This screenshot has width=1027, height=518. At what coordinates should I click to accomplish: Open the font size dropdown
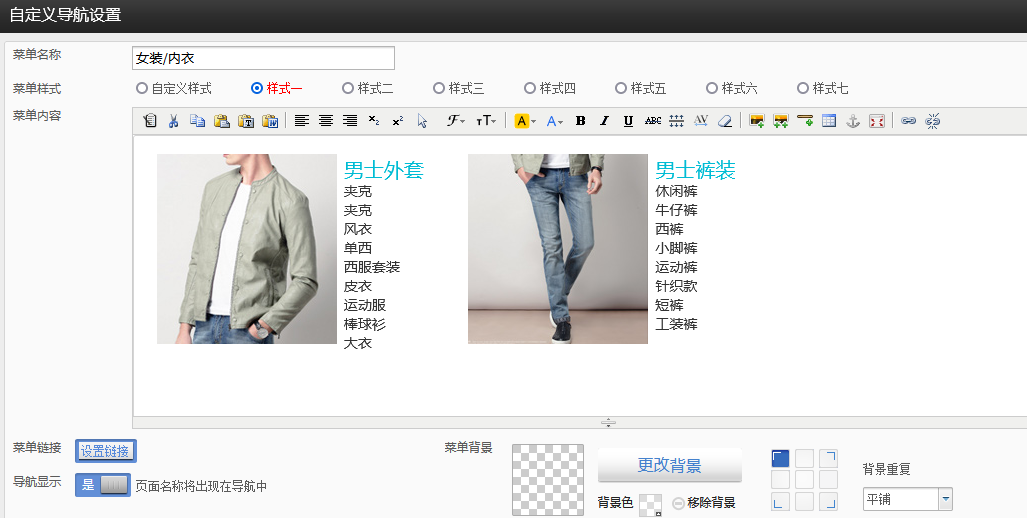(485, 121)
